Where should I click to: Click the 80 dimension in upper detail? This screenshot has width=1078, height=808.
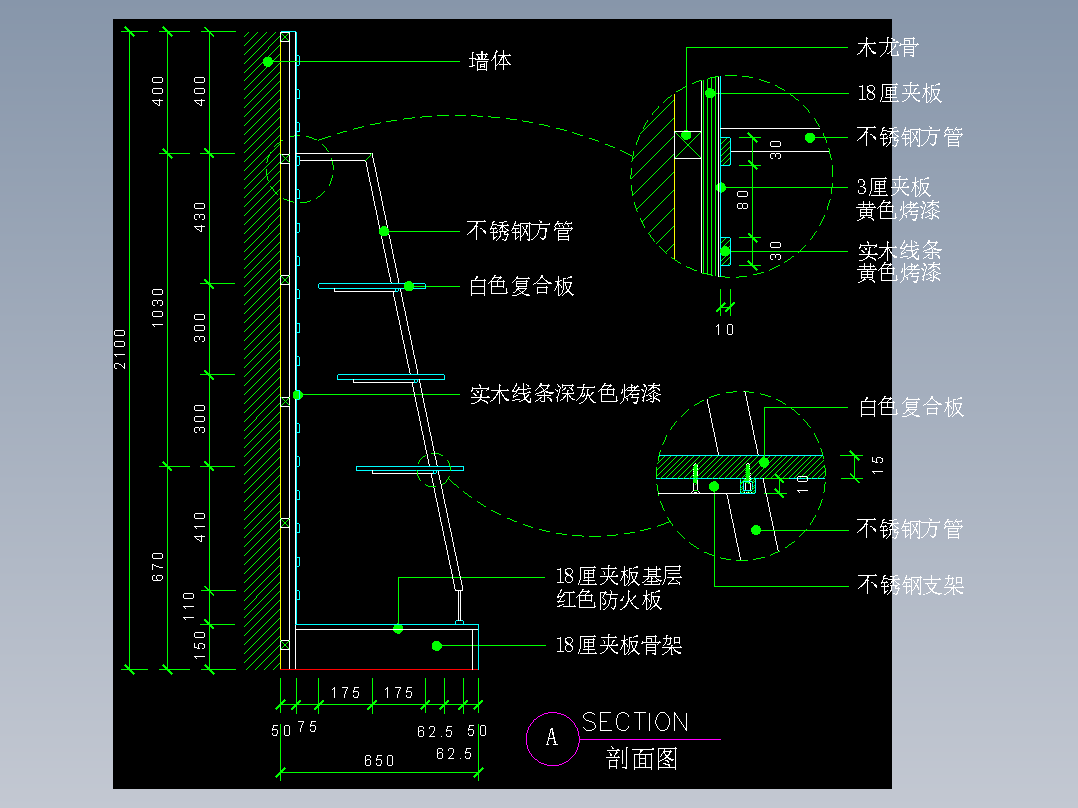743,200
